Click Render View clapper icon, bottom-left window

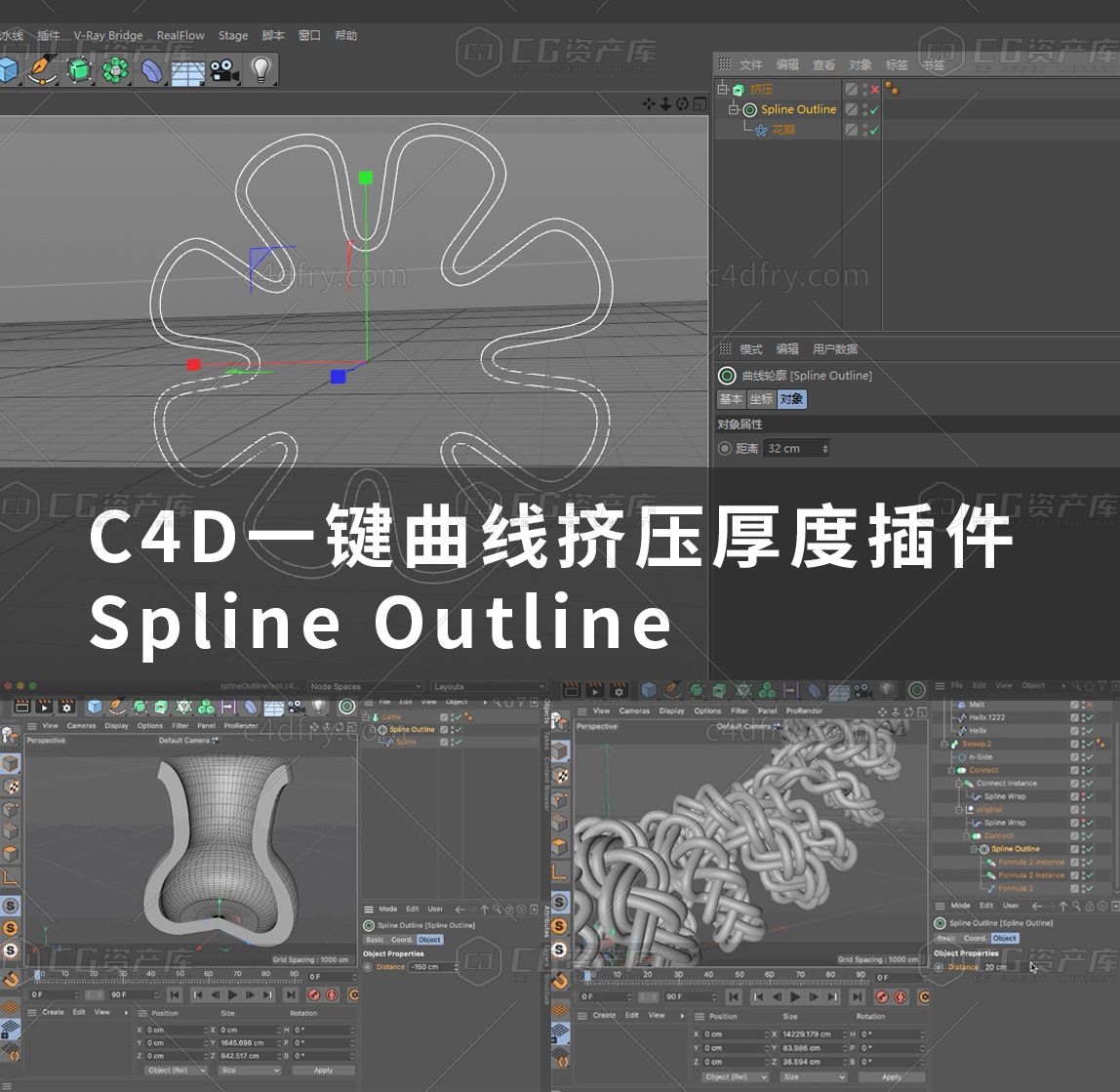[22, 707]
